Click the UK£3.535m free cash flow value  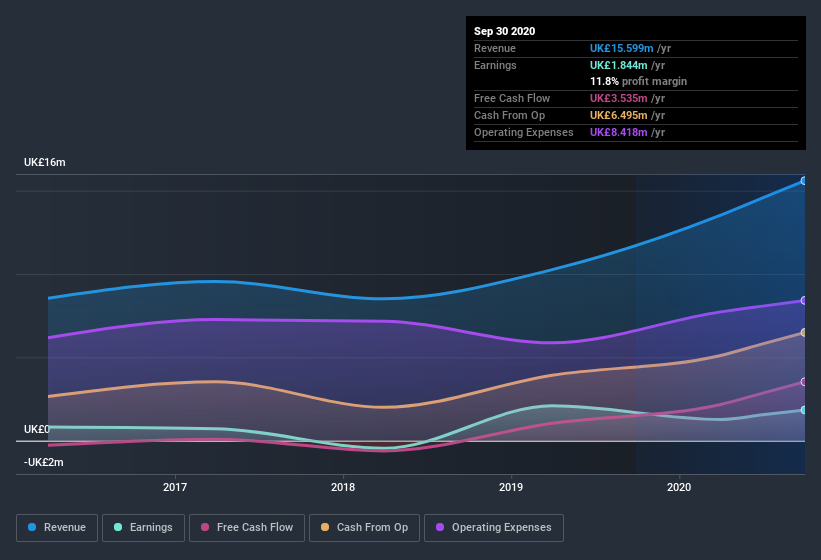coord(618,98)
